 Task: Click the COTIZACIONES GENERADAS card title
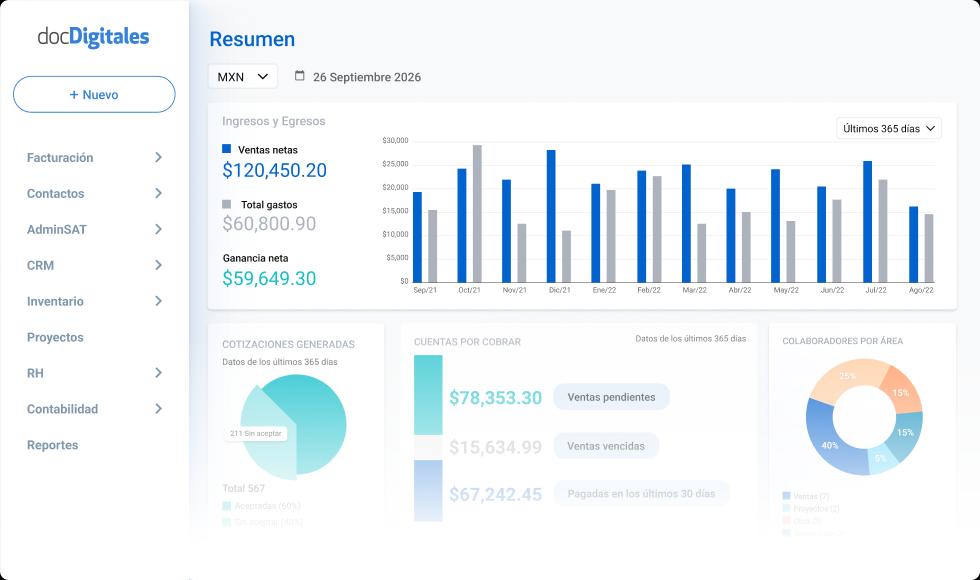[x=289, y=344]
